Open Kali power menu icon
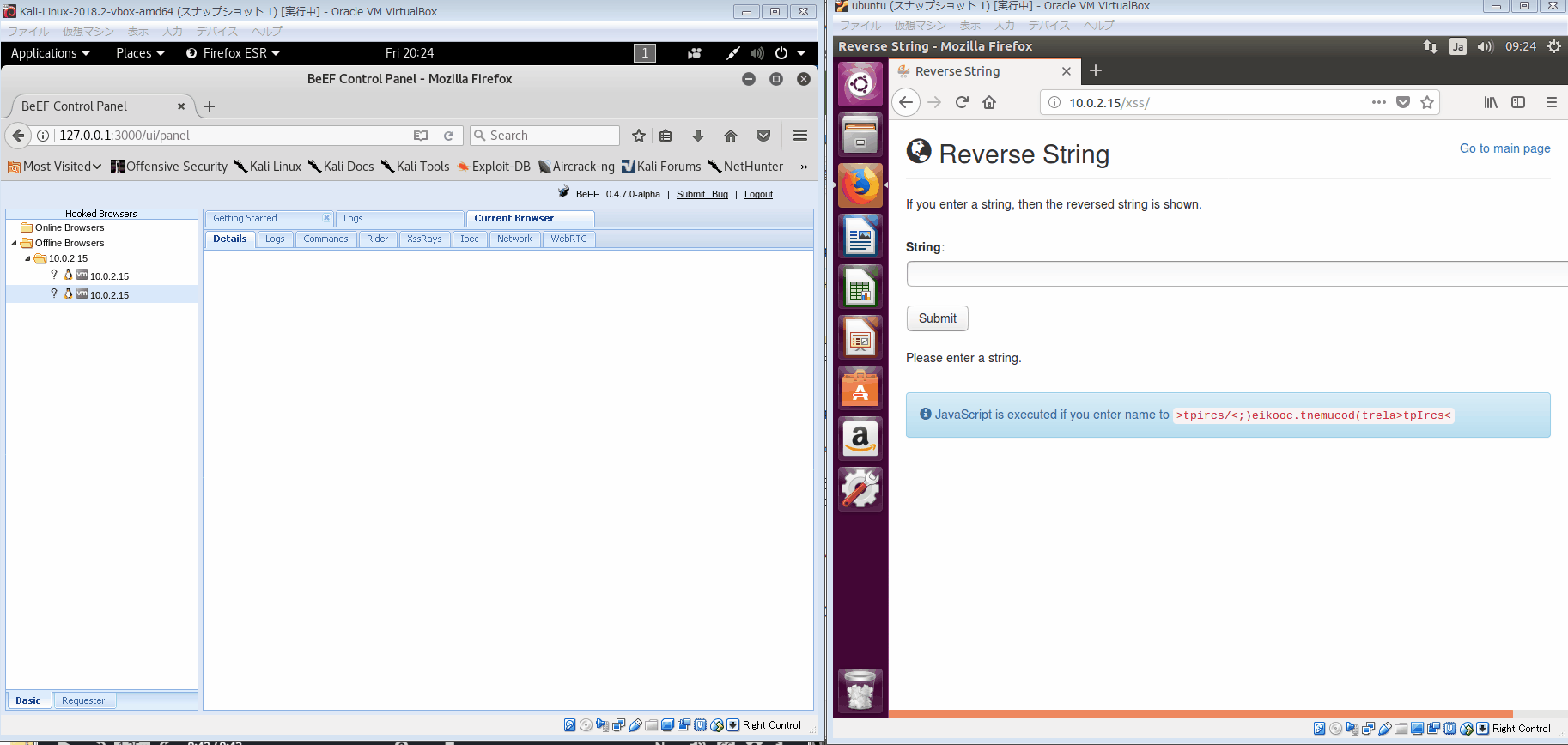 [x=781, y=53]
